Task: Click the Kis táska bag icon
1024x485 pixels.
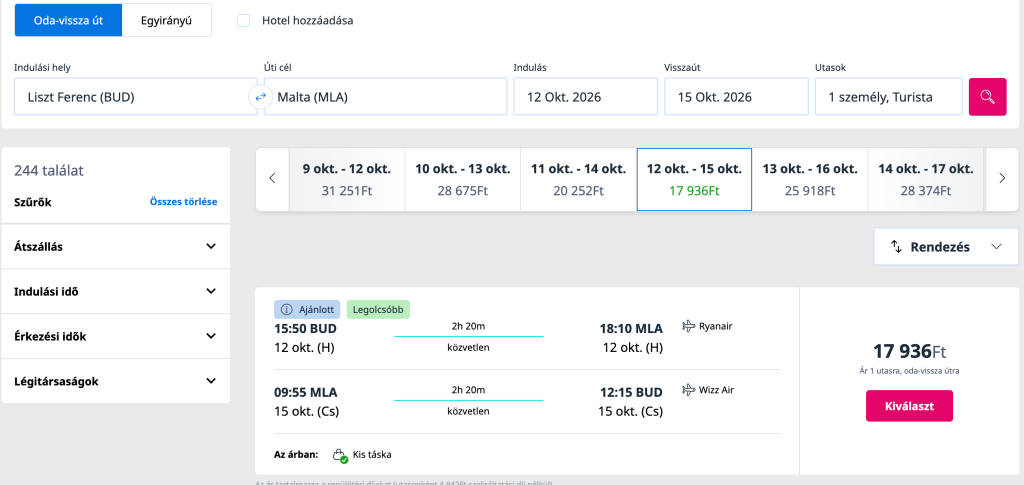Action: tap(340, 455)
